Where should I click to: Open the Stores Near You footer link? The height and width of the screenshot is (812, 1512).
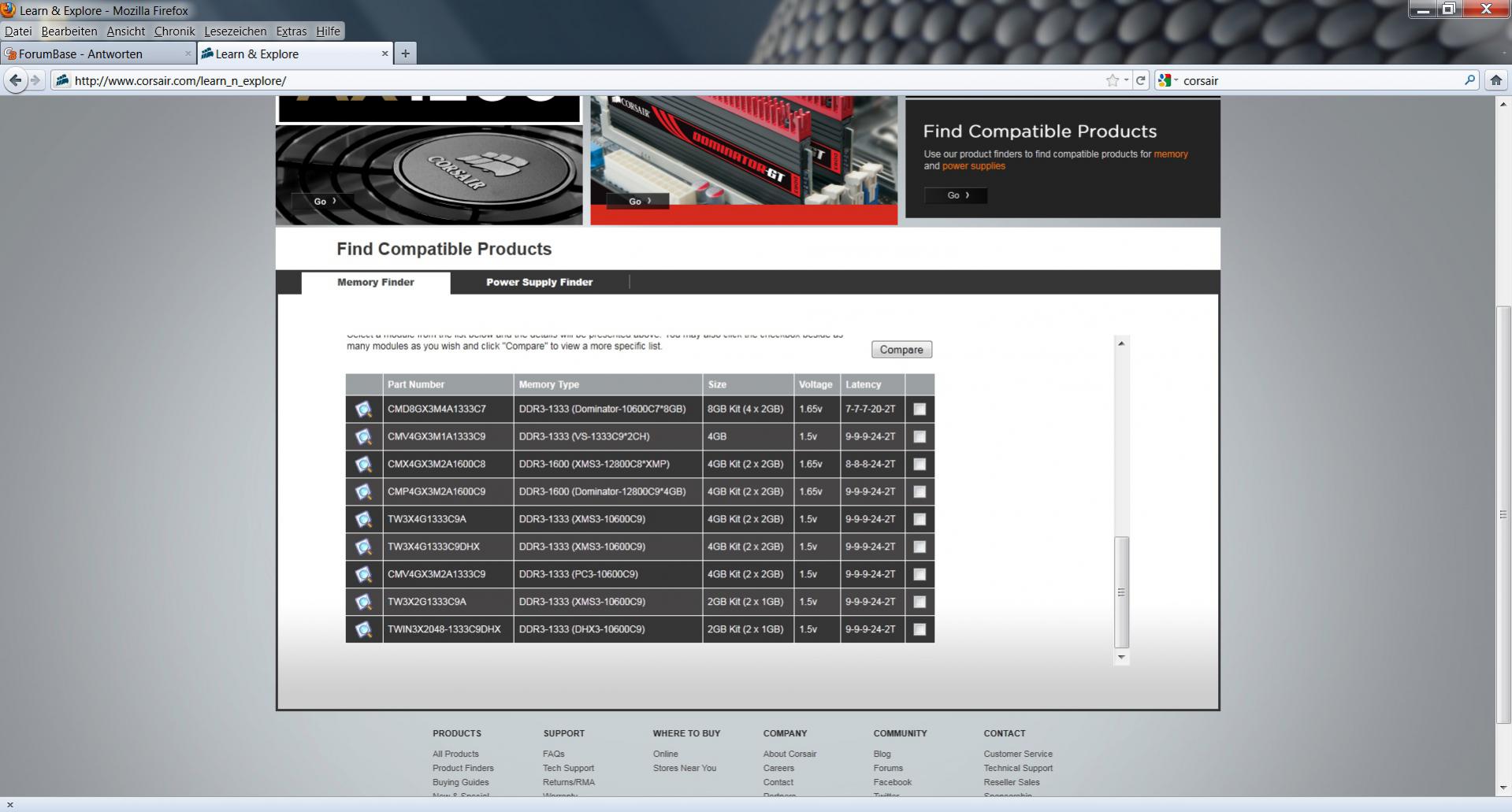(685, 768)
